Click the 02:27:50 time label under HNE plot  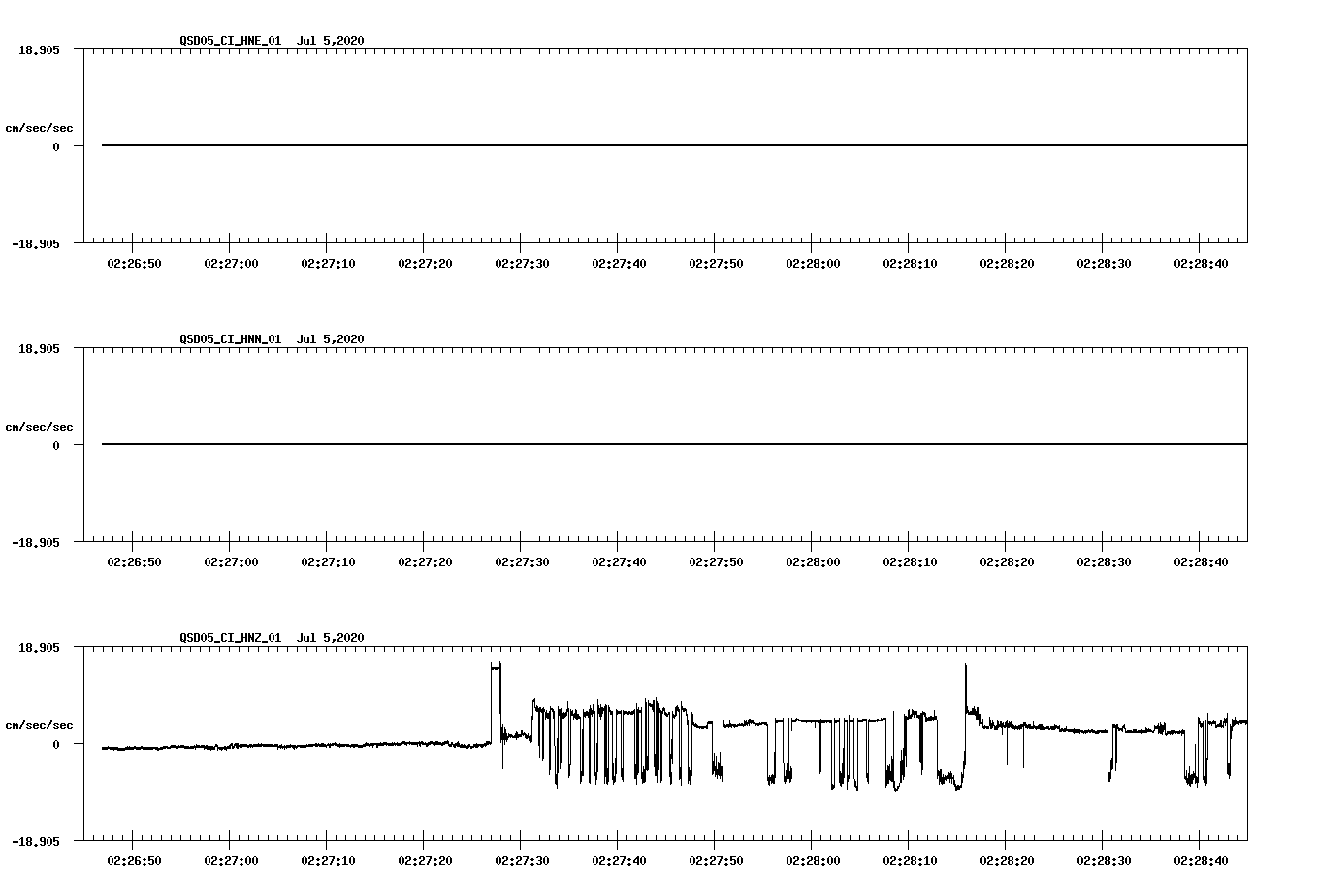point(716,264)
